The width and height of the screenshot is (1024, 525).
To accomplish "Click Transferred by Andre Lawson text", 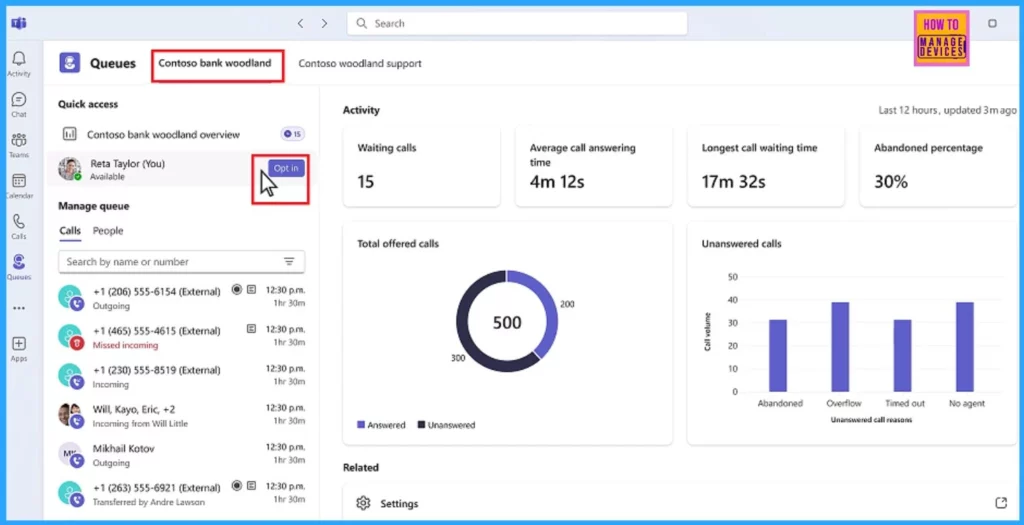I will (x=148, y=502).
